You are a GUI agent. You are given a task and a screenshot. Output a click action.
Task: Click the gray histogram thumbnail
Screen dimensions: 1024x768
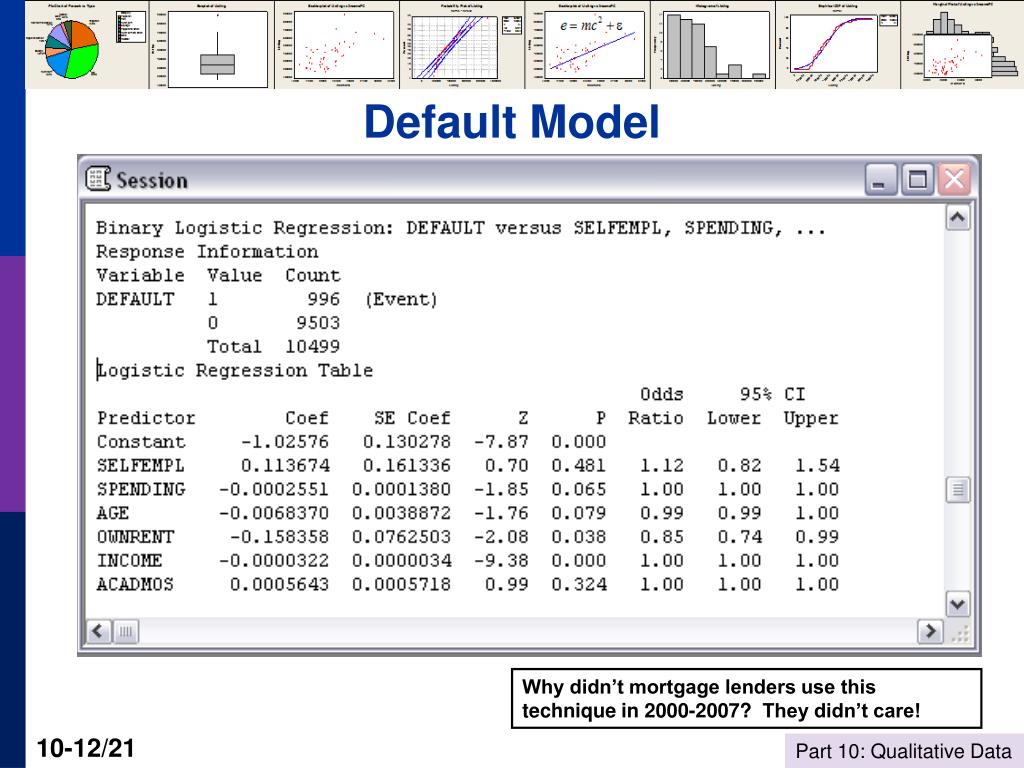tap(713, 44)
